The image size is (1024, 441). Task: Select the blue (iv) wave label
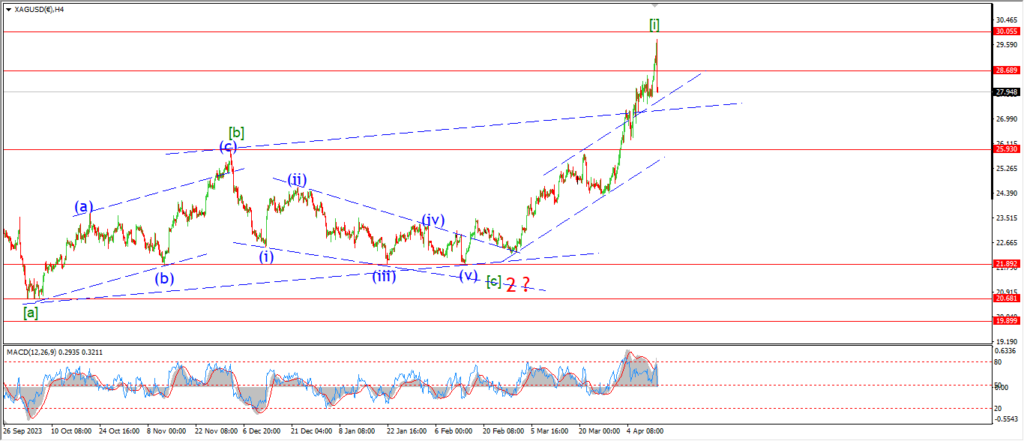432,219
